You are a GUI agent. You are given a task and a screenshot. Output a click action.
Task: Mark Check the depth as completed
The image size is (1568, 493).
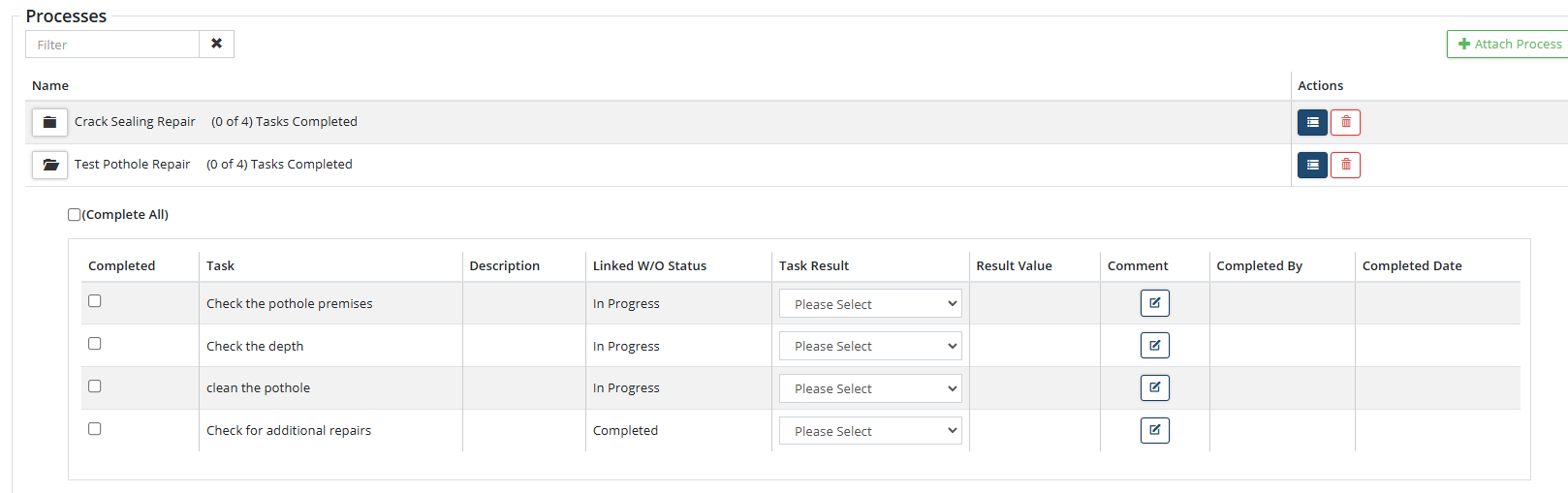pyautogui.click(x=95, y=344)
